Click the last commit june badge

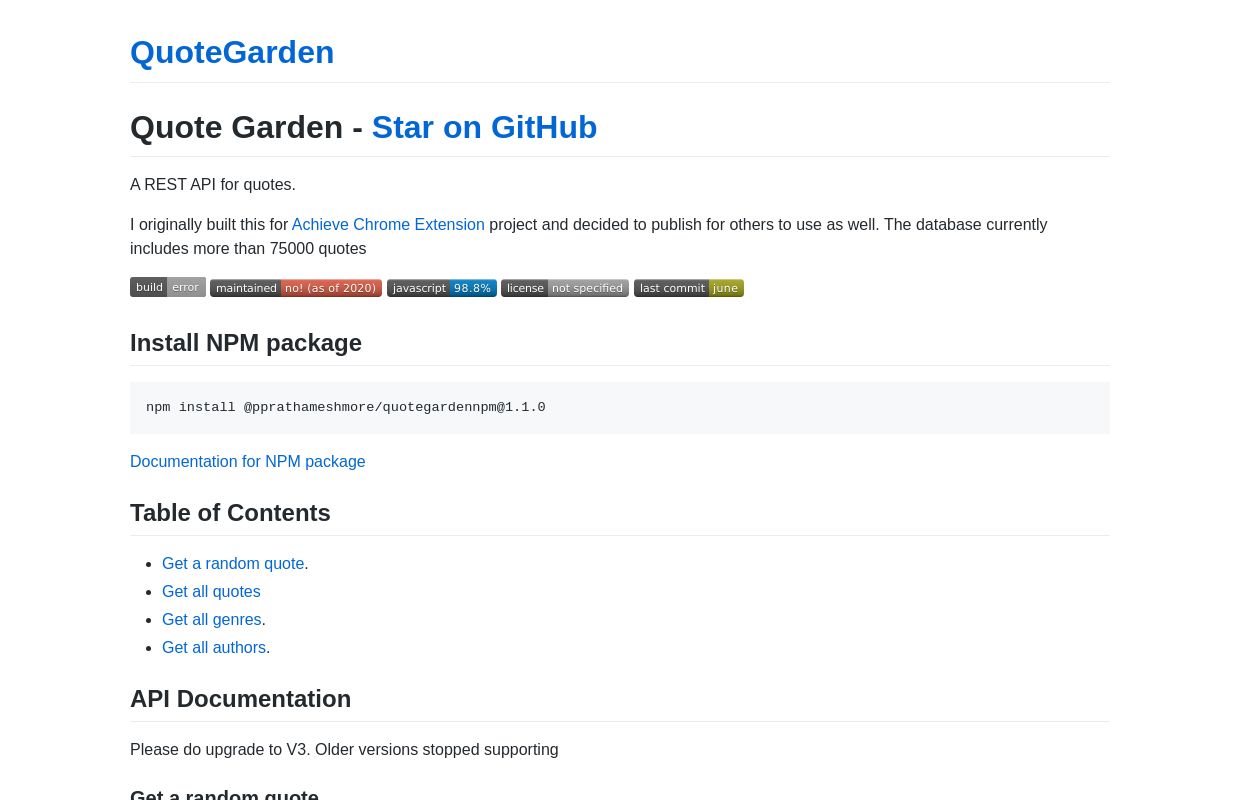click(689, 288)
